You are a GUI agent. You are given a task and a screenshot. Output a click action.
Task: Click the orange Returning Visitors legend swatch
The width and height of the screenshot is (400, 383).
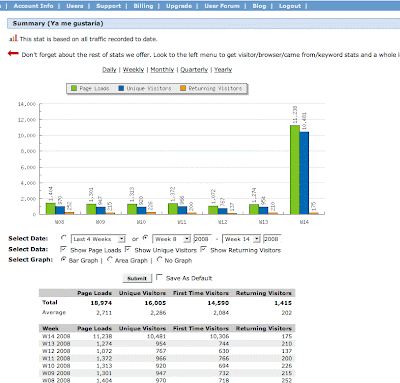(x=183, y=88)
